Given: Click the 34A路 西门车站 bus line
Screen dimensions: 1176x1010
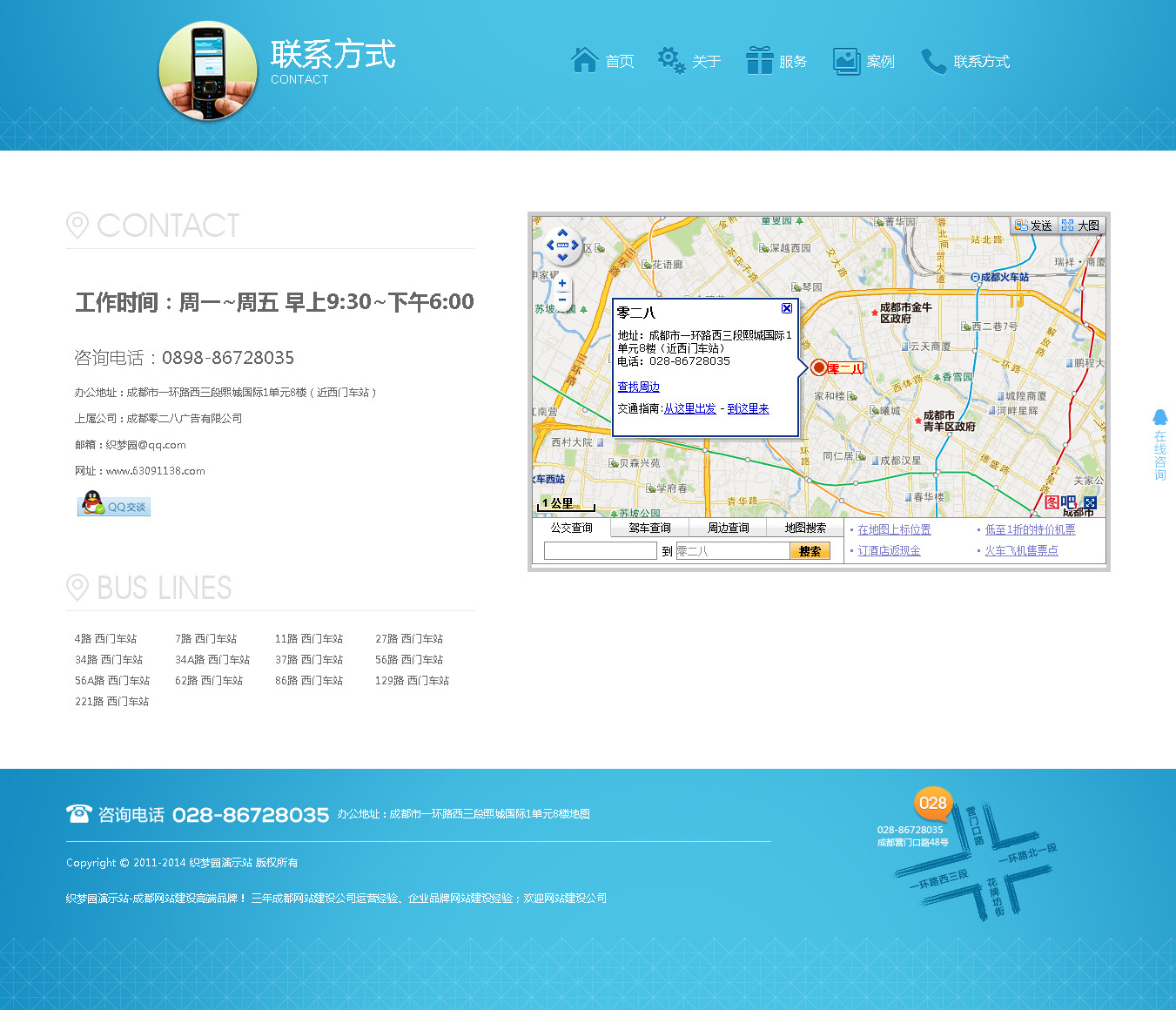Looking at the screenshot, I should [212, 660].
